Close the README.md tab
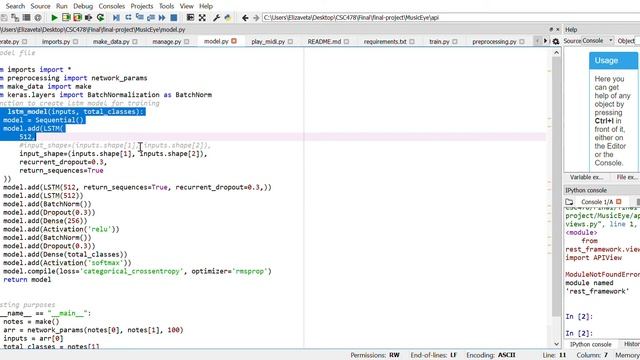Image resolution: width=640 pixels, height=360 pixels. tap(346, 42)
